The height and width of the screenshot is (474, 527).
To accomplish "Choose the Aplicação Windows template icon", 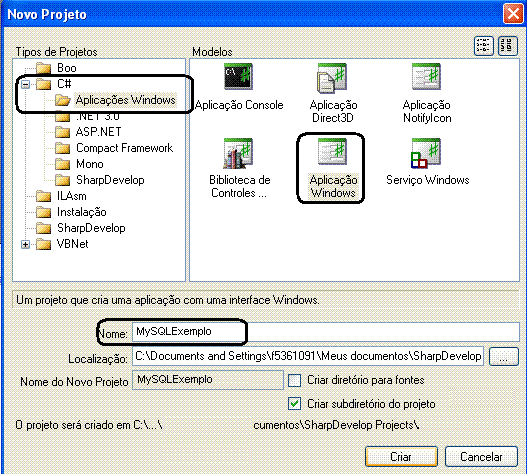I will click(332, 152).
